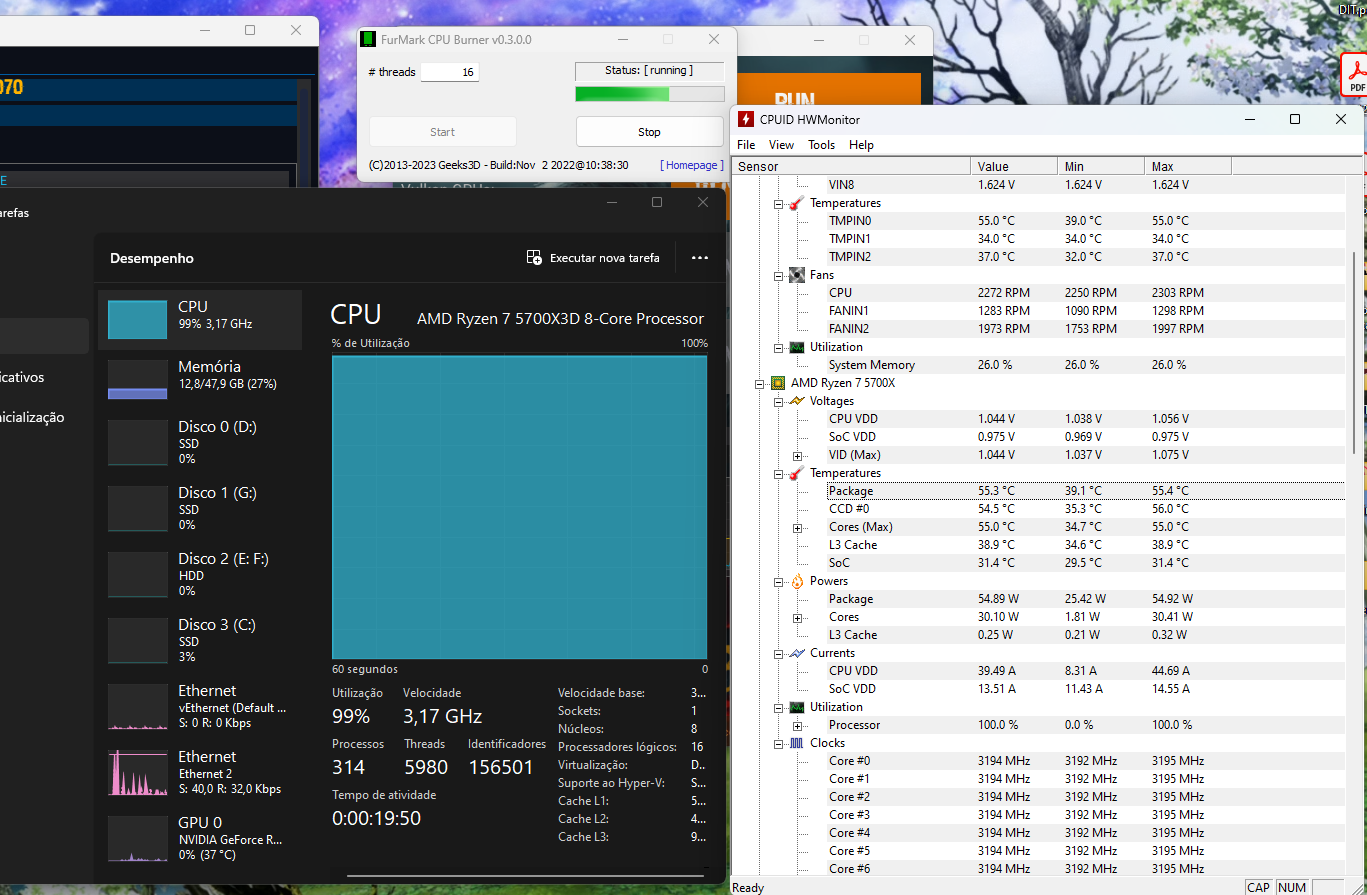
Task: Collapse the Currents tree node
Action: [x=779, y=653]
